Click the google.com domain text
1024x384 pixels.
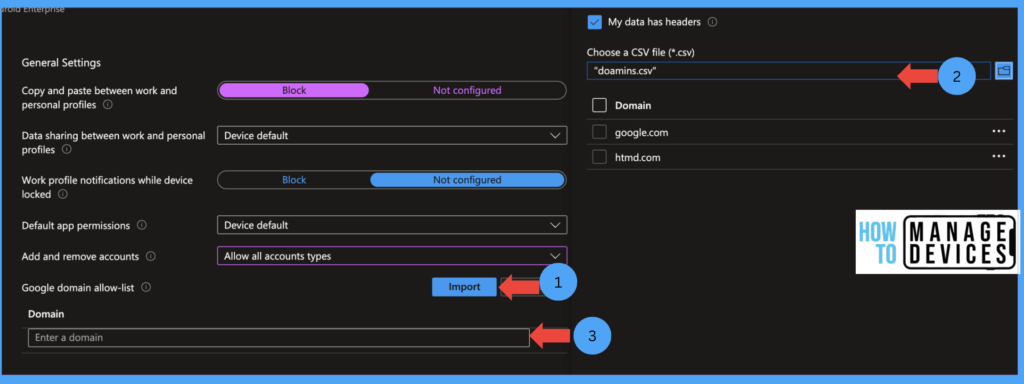(641, 133)
